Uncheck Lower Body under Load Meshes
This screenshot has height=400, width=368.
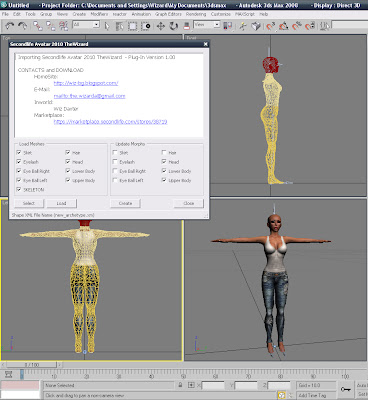click(x=68, y=171)
